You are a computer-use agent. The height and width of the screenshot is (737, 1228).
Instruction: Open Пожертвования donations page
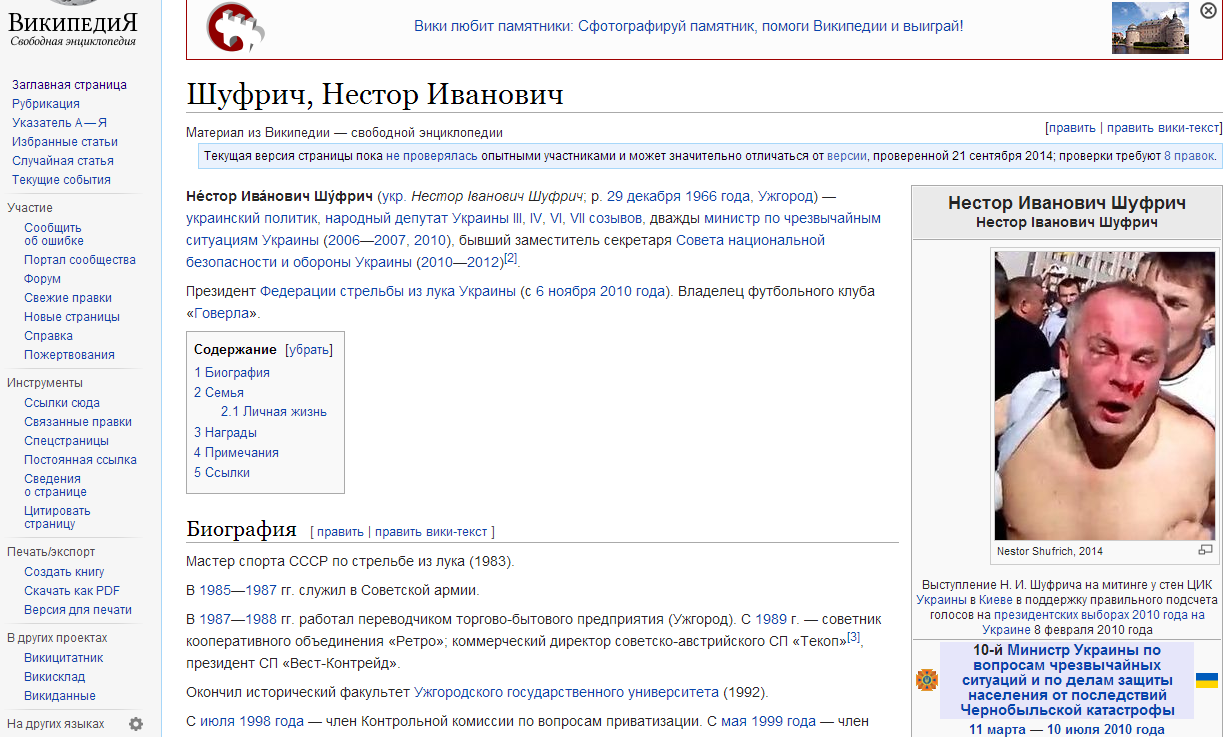pos(69,355)
